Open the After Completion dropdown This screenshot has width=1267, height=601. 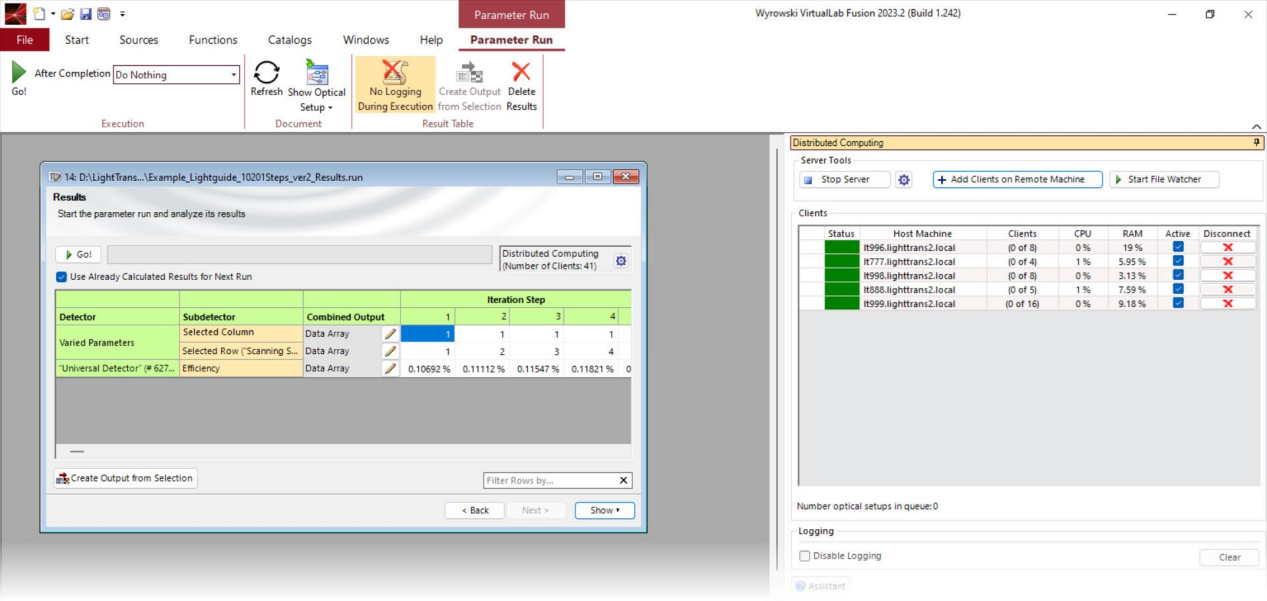[234, 75]
